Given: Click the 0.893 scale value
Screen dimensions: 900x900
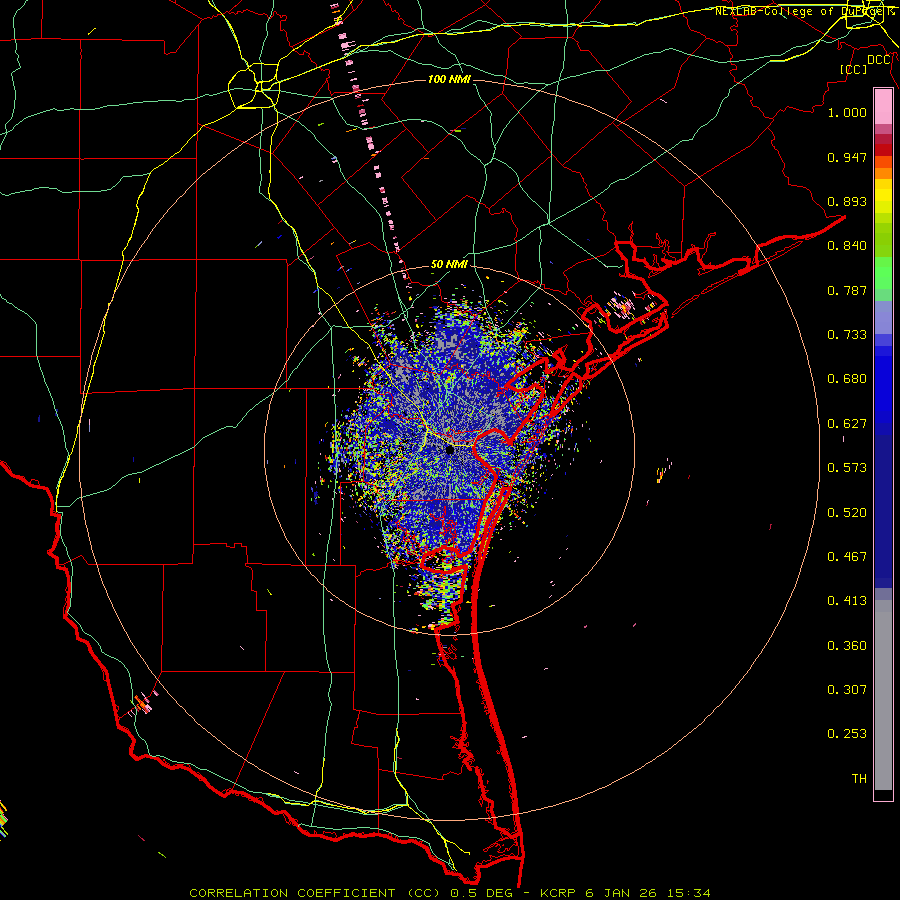Looking at the screenshot, I should 847,201.
